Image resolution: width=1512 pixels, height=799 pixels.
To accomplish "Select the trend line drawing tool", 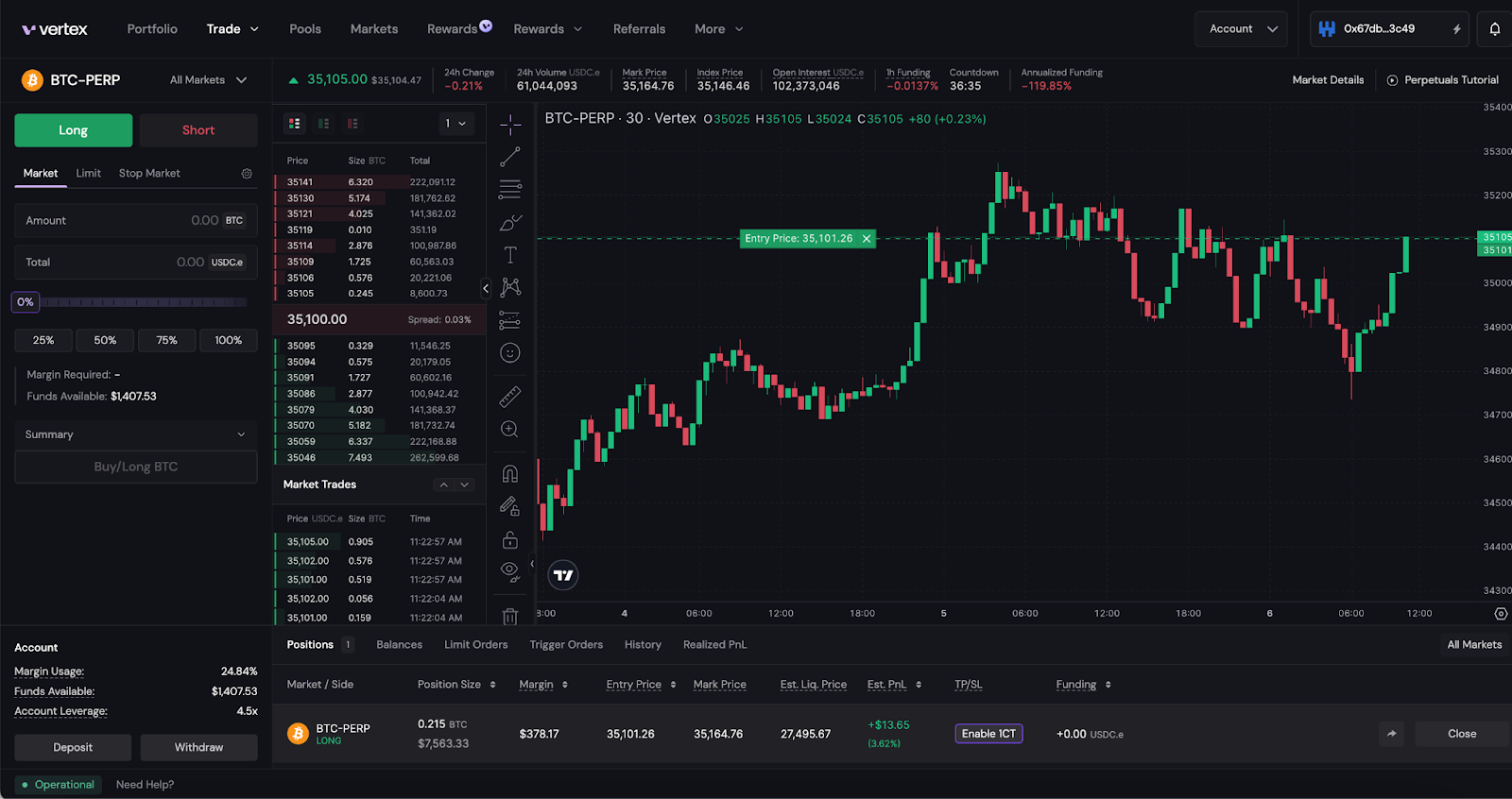I will pos(509,157).
